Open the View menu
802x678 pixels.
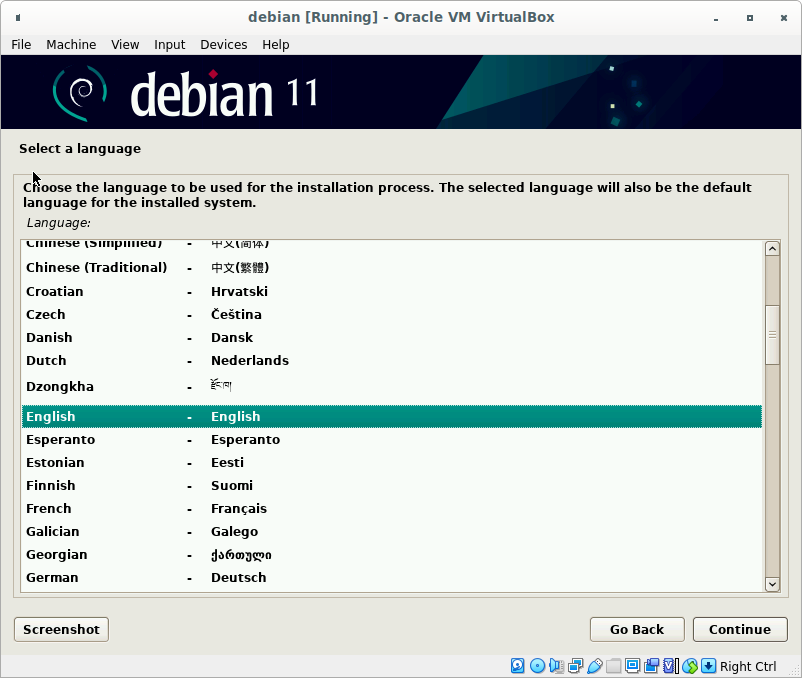pos(125,44)
